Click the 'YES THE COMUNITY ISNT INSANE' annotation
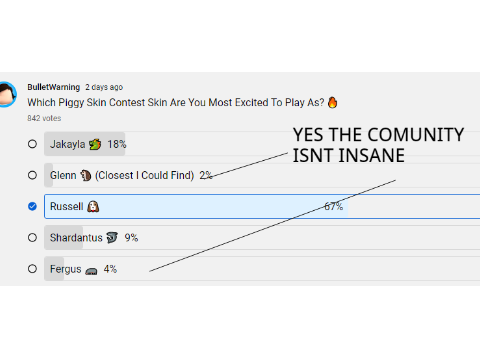The image size is (480, 360). point(378,145)
